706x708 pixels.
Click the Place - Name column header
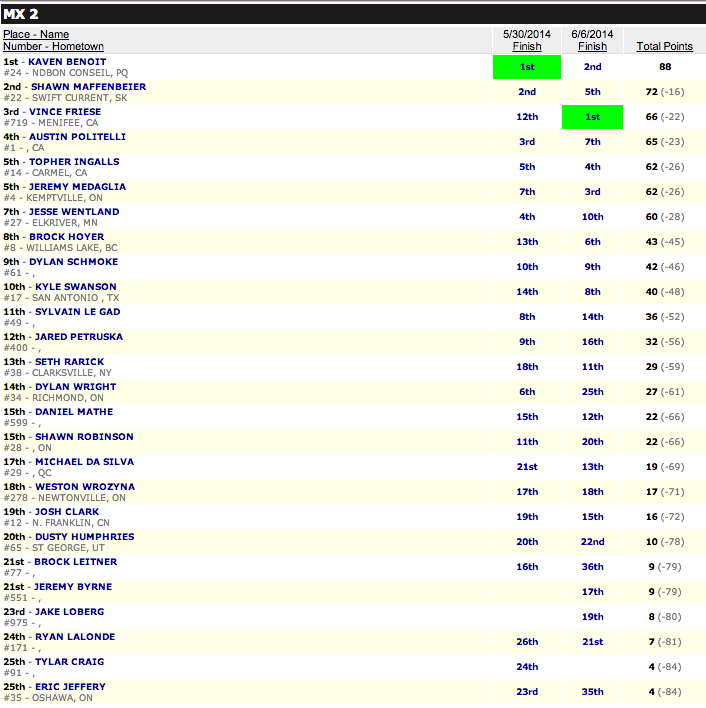click(36, 34)
